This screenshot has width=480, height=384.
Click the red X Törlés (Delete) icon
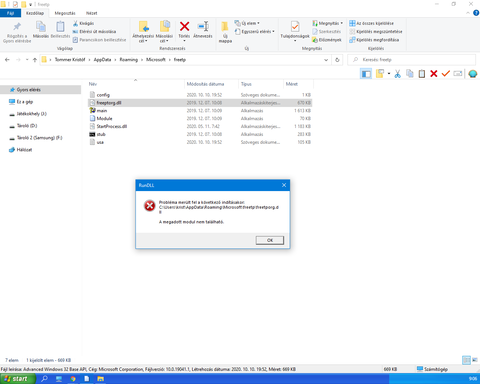pyautogui.click(x=184, y=26)
